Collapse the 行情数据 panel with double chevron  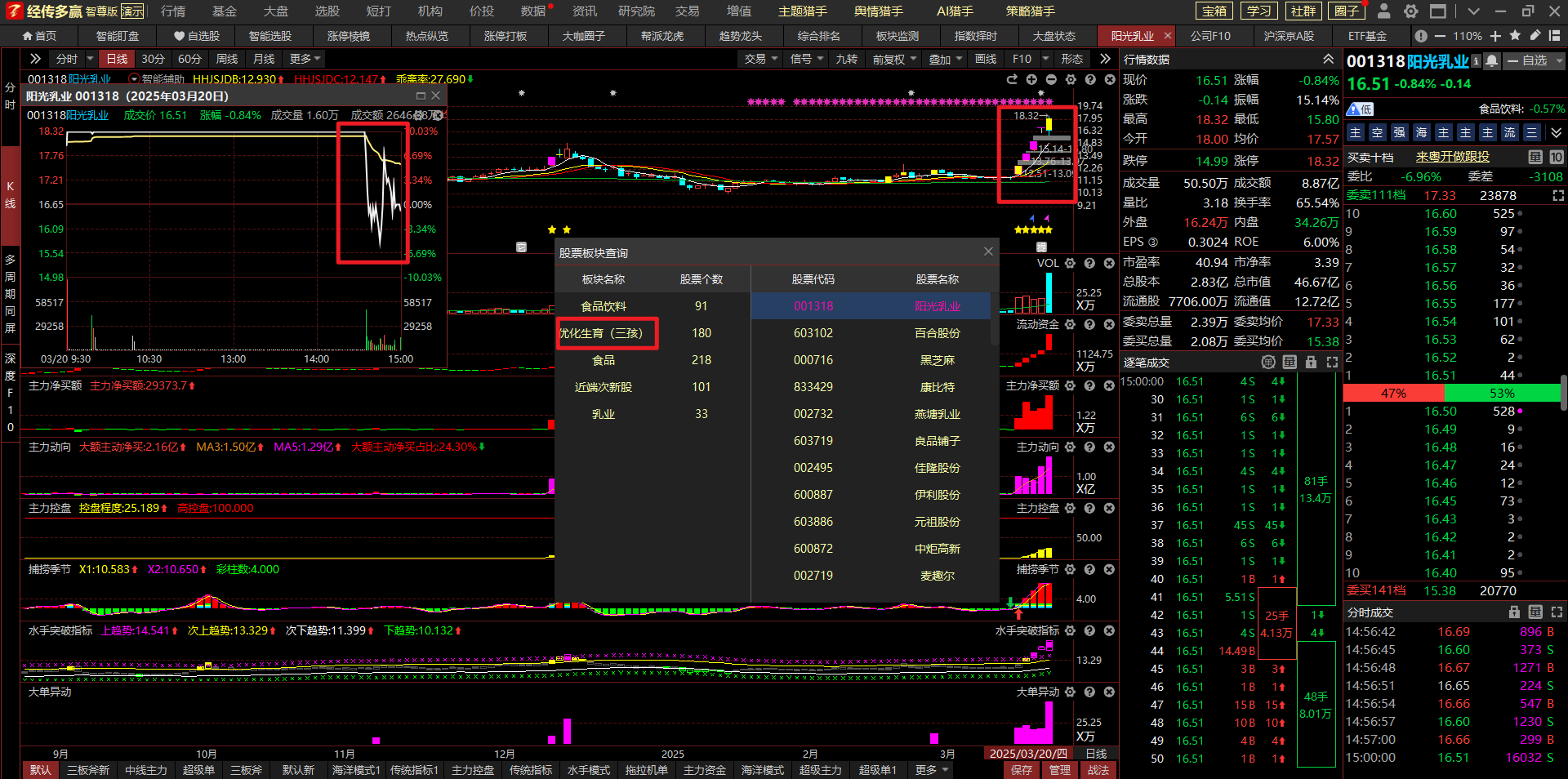[1329, 59]
